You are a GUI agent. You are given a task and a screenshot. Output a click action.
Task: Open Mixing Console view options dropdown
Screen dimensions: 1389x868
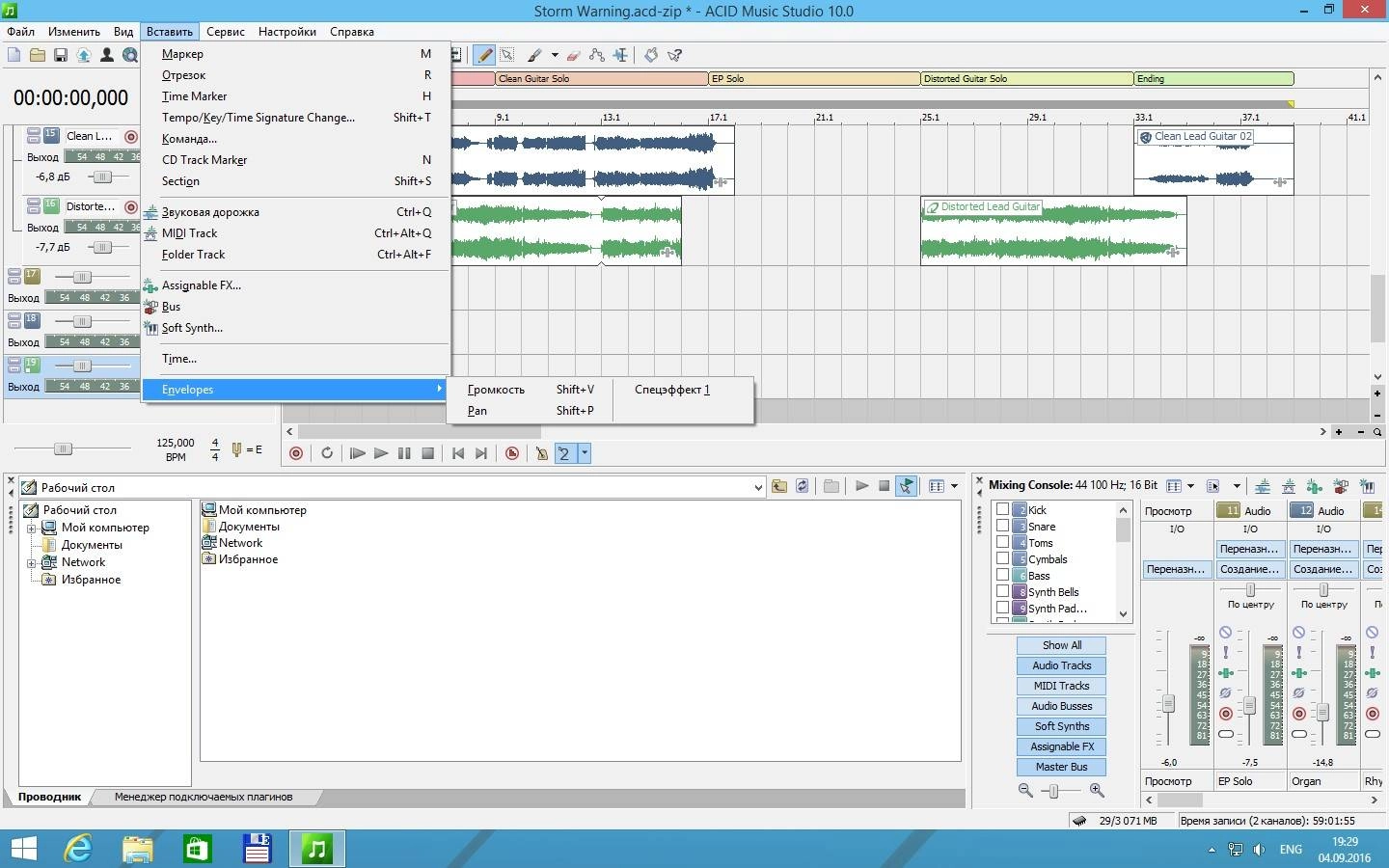pos(1190,486)
